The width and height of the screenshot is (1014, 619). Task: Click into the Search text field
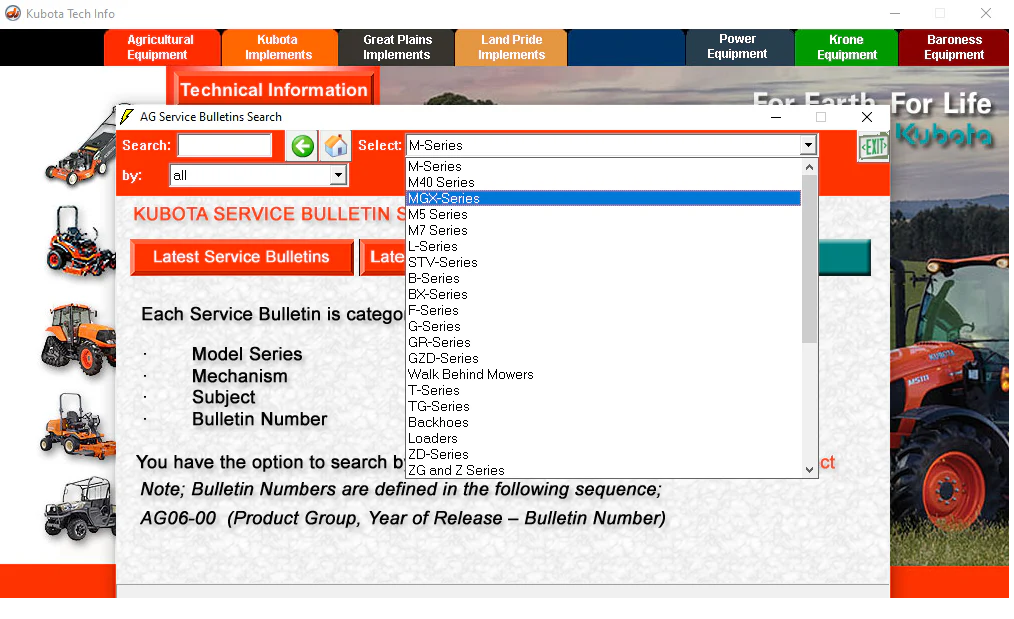point(225,146)
